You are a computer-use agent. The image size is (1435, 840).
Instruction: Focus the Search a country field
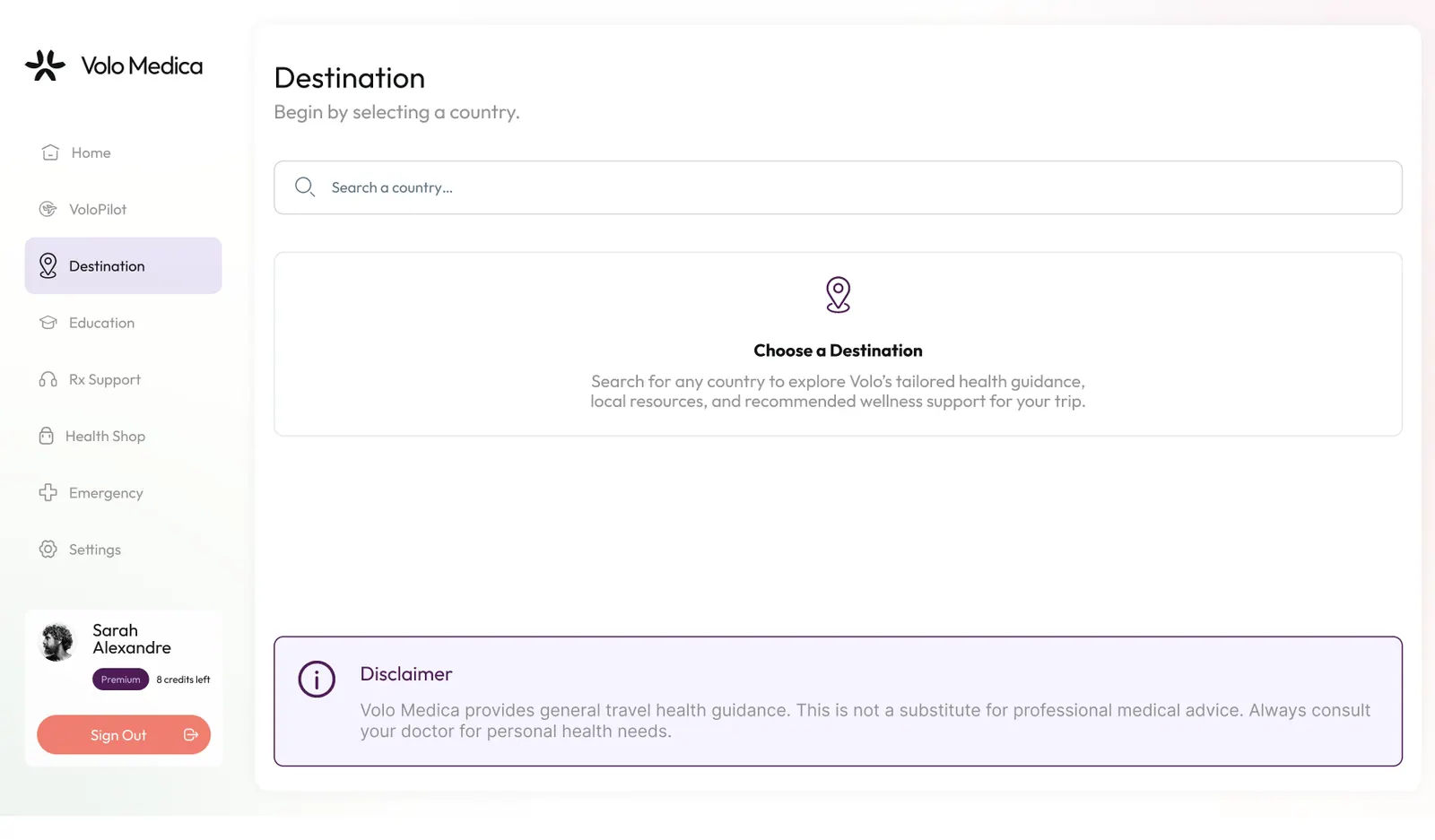(x=838, y=187)
